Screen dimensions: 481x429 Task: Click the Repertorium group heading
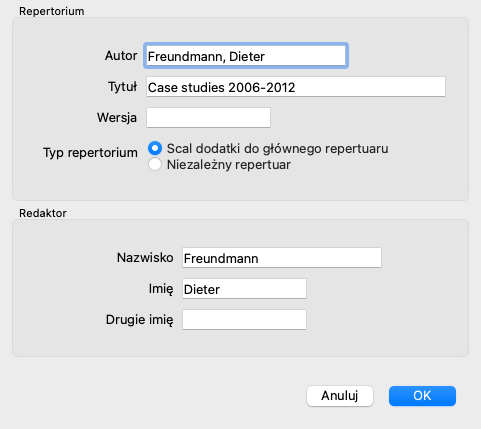pos(52,11)
